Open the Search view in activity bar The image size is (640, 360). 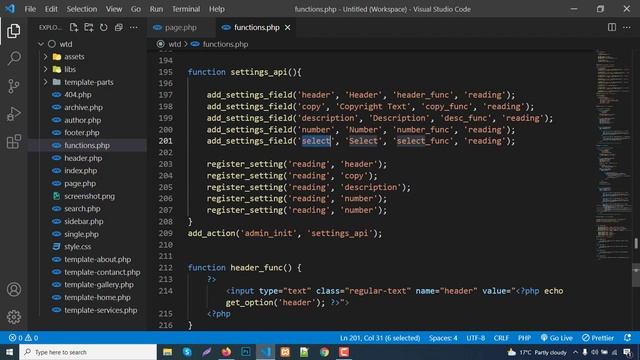pos(13,58)
